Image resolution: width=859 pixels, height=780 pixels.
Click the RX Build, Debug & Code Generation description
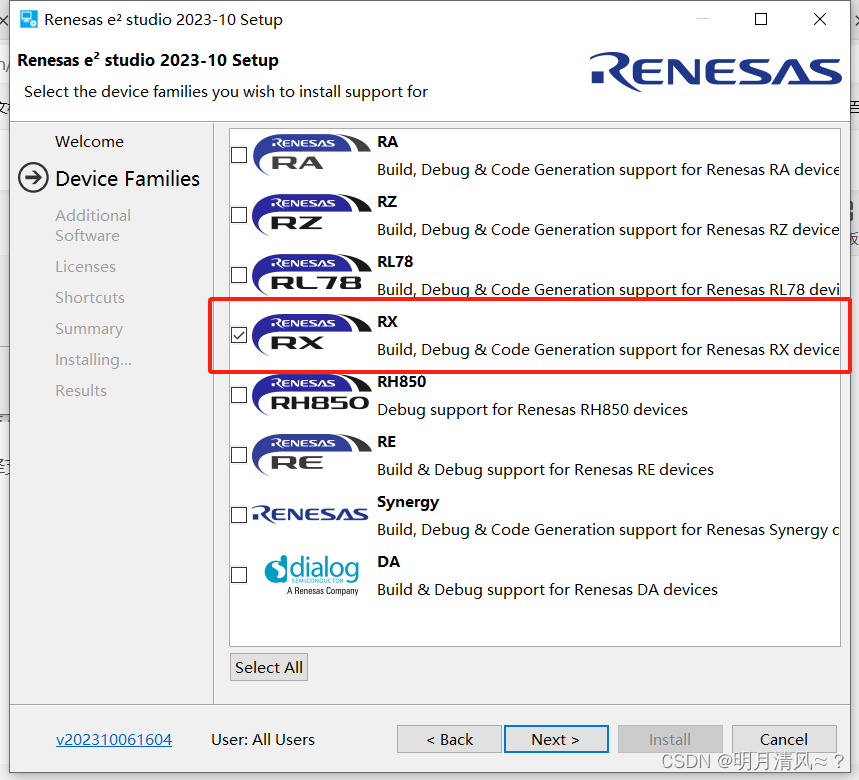608,350
